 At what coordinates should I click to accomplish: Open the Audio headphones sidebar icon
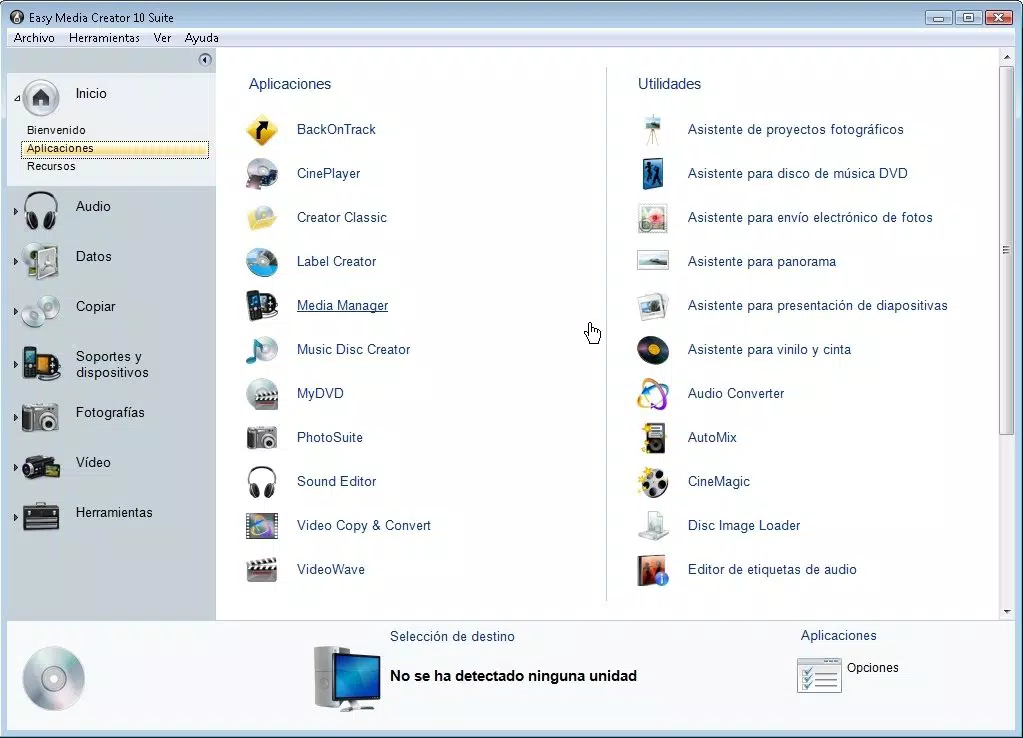tap(40, 211)
